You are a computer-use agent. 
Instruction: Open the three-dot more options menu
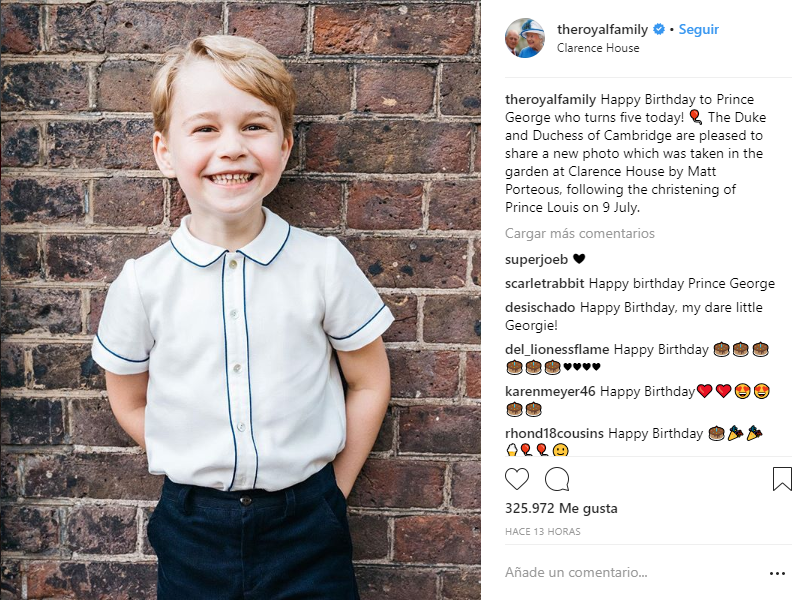tap(777, 574)
